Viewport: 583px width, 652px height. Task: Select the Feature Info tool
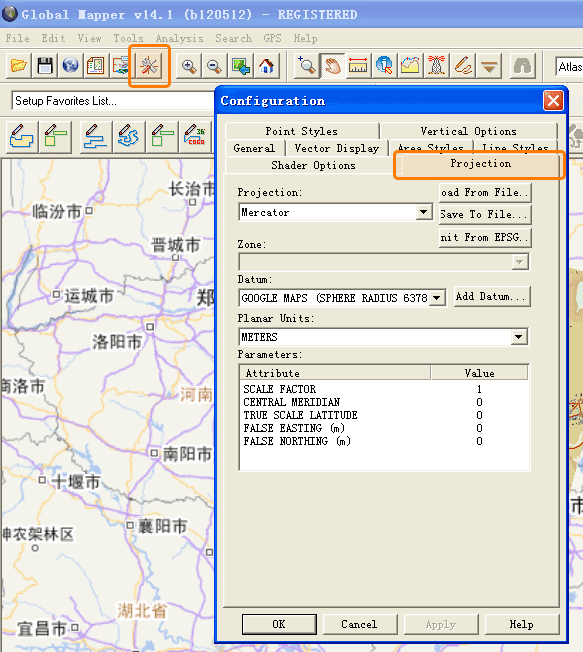tap(384, 66)
